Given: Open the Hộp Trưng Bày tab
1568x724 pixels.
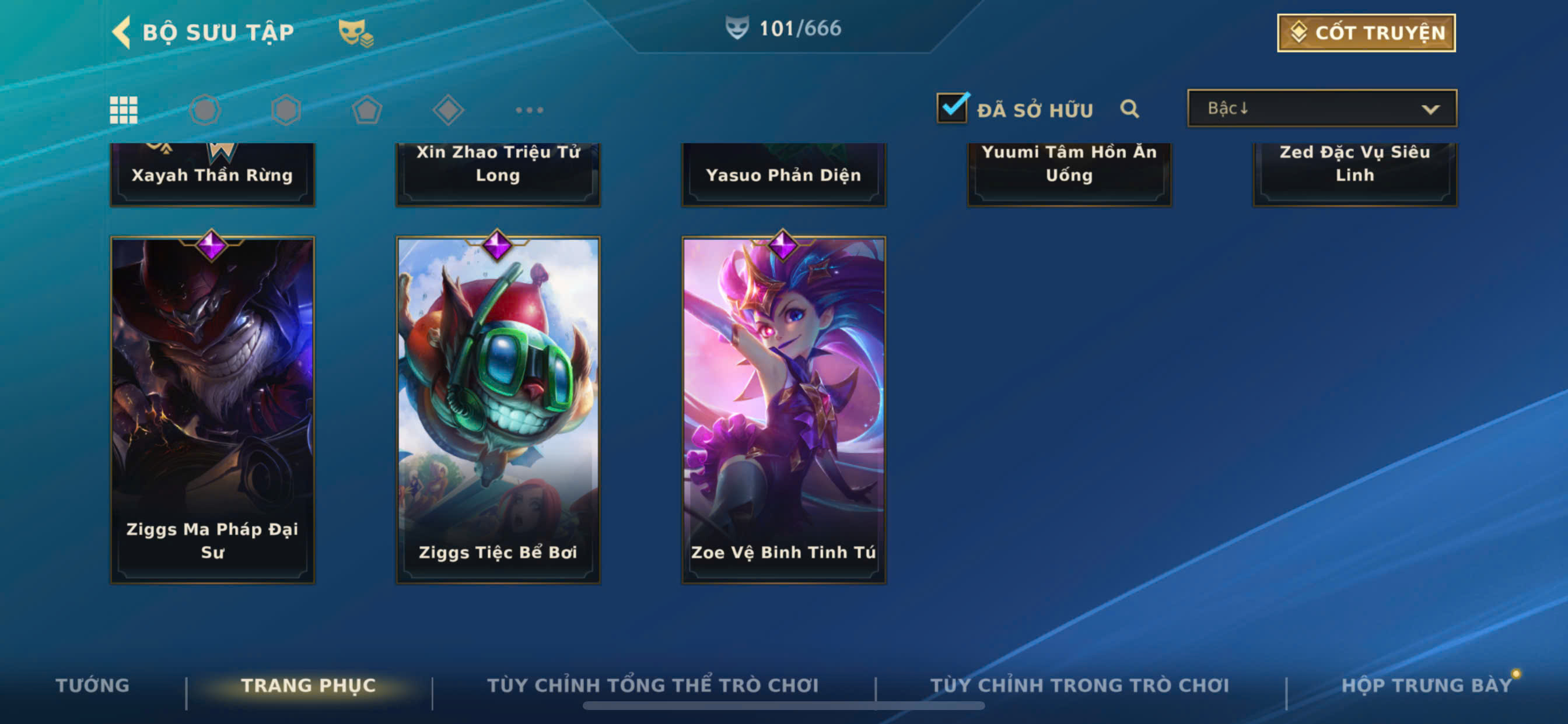Looking at the screenshot, I should [x=1427, y=685].
